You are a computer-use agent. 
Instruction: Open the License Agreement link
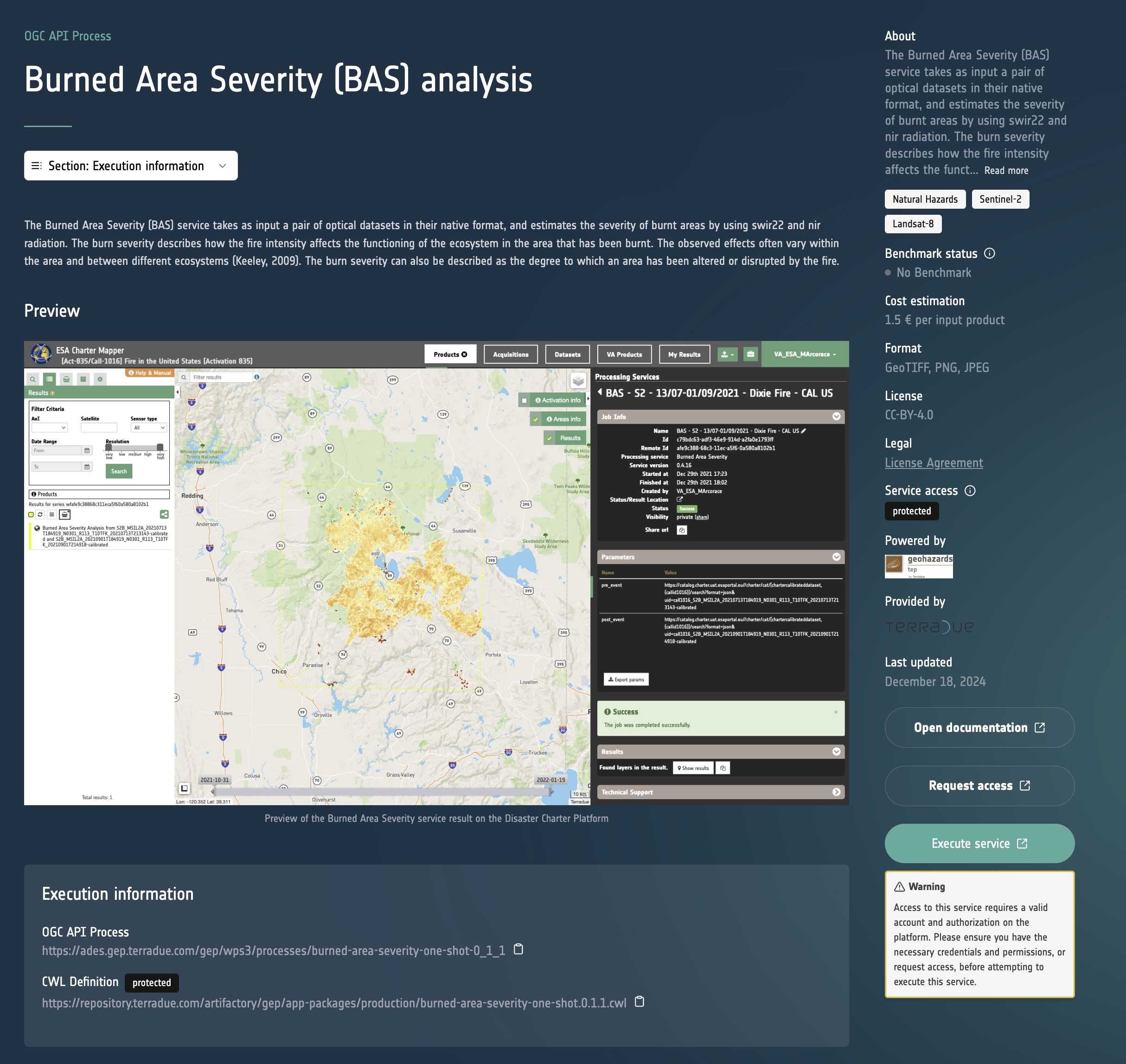point(933,463)
